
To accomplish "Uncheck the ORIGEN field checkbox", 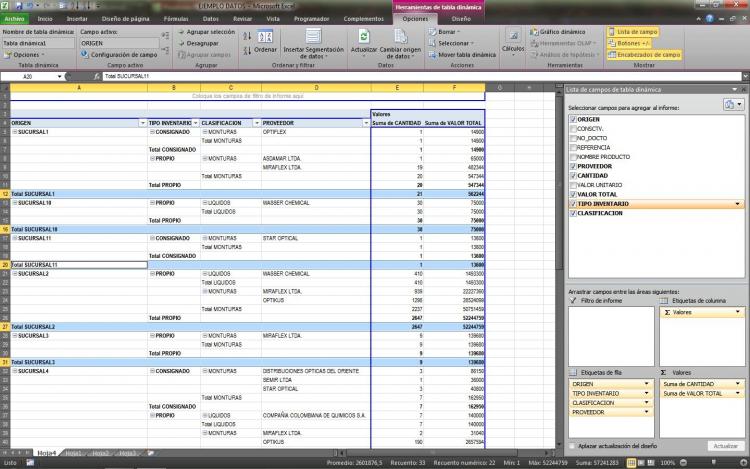I will 573,119.
